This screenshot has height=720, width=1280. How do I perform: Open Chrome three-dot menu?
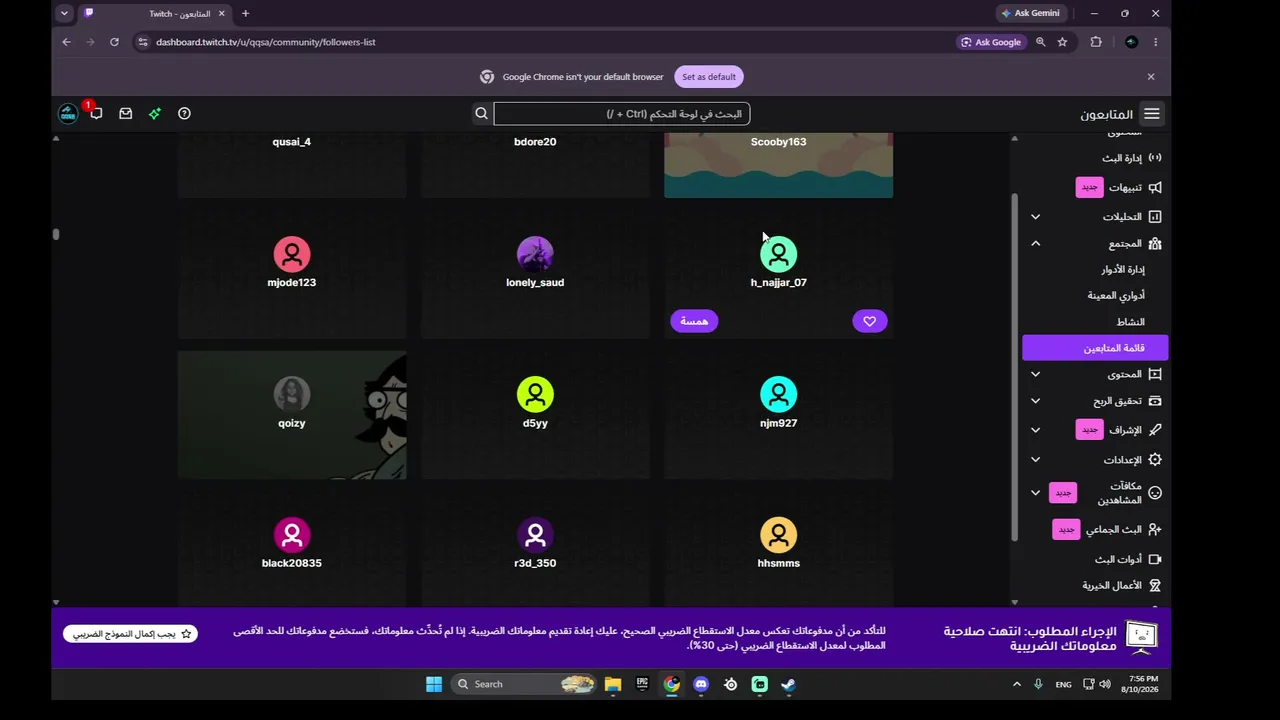click(1155, 42)
